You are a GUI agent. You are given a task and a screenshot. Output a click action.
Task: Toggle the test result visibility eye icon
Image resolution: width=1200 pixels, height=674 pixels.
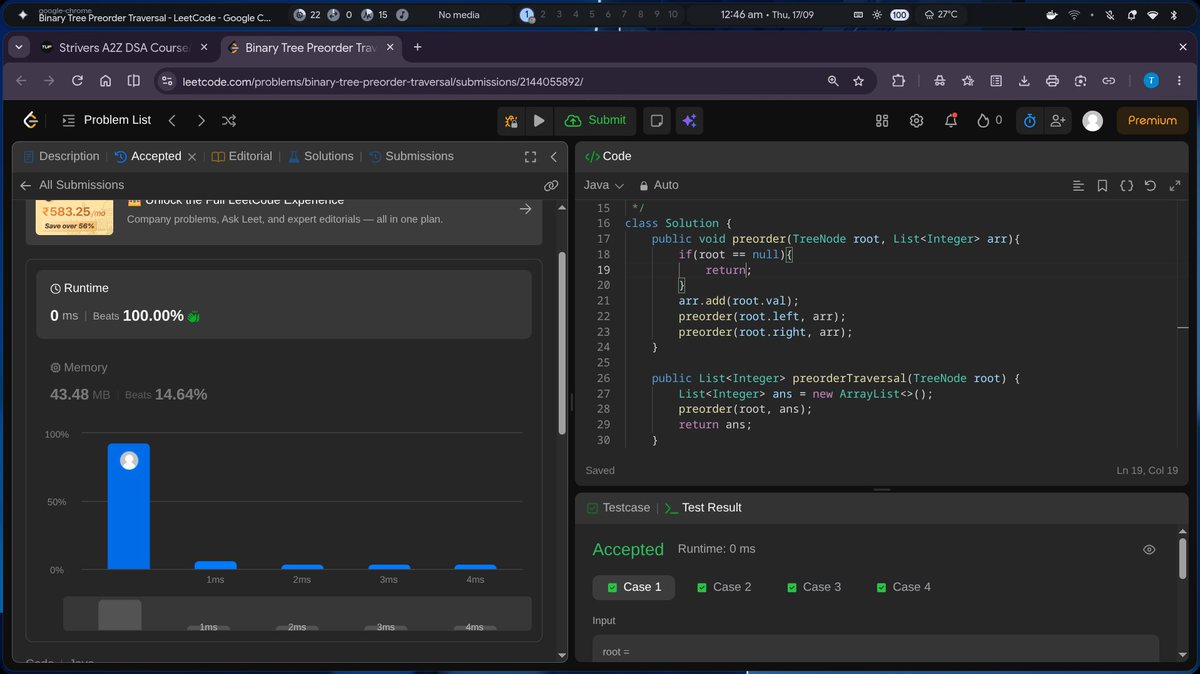coord(1149,549)
